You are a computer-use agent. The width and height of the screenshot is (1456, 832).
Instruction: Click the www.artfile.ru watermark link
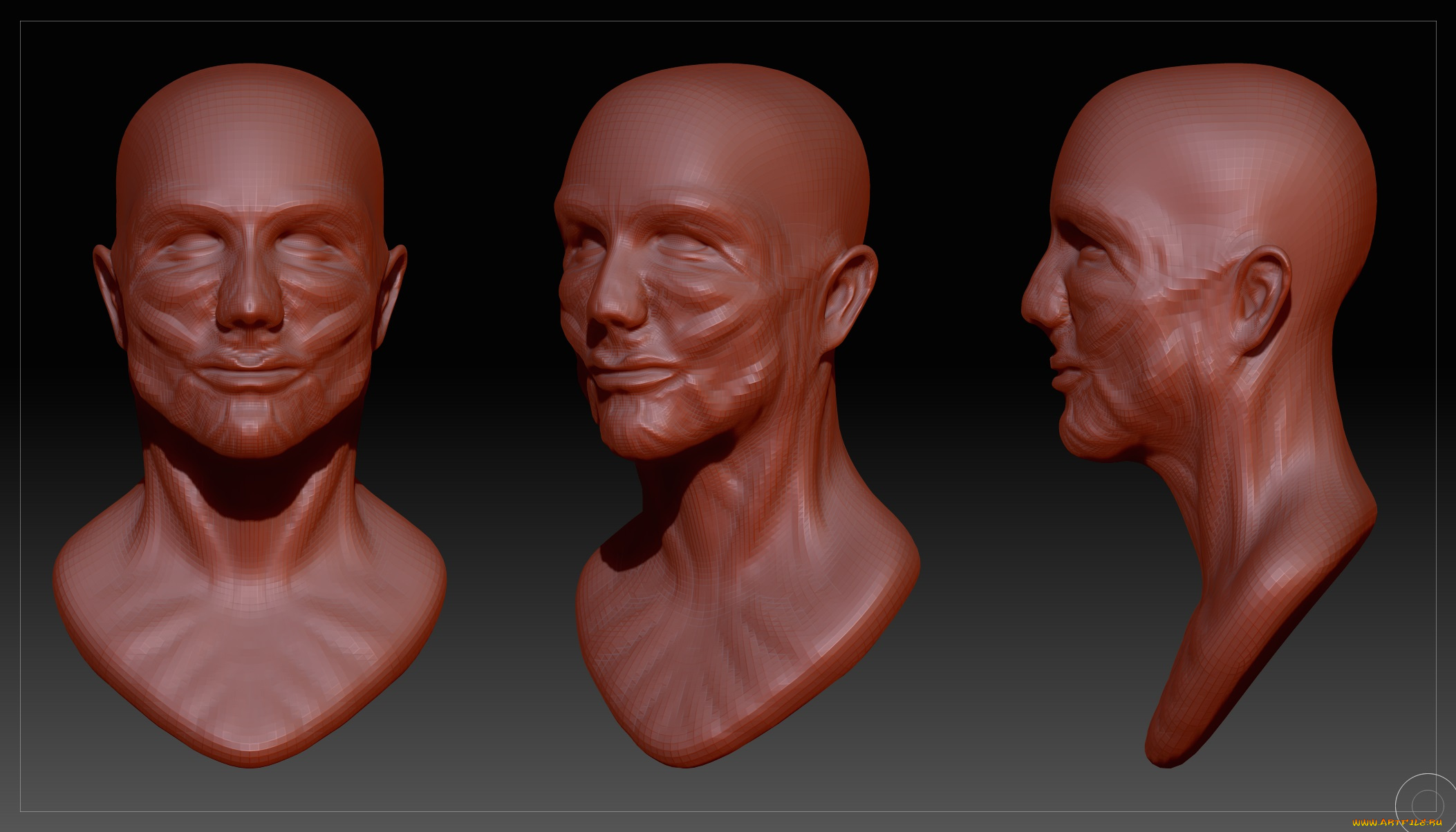(1397, 822)
